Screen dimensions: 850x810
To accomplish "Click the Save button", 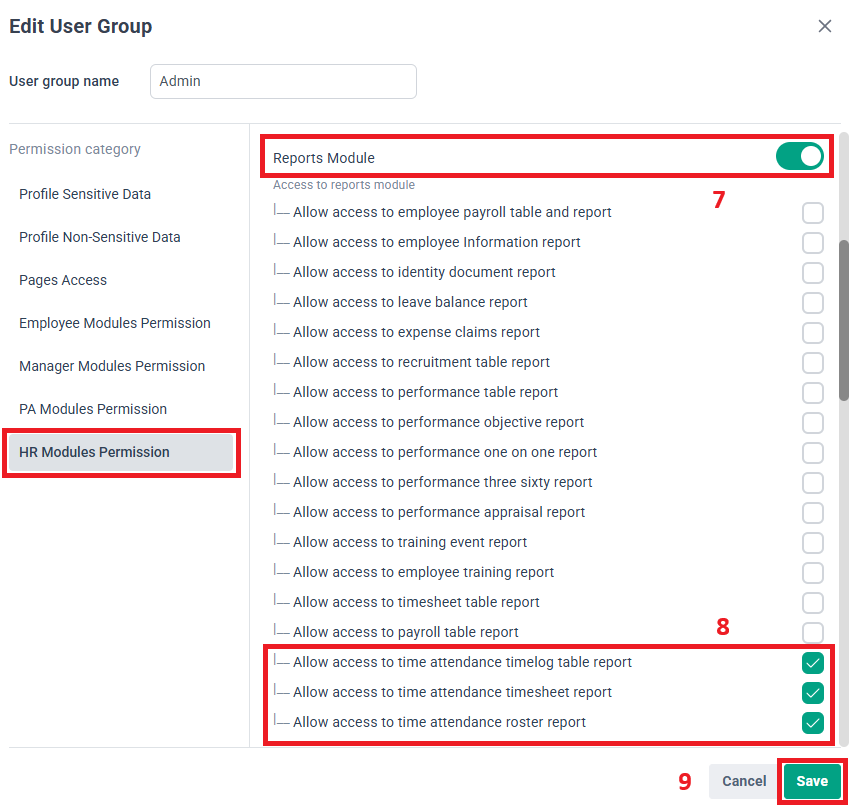I will pos(812,781).
